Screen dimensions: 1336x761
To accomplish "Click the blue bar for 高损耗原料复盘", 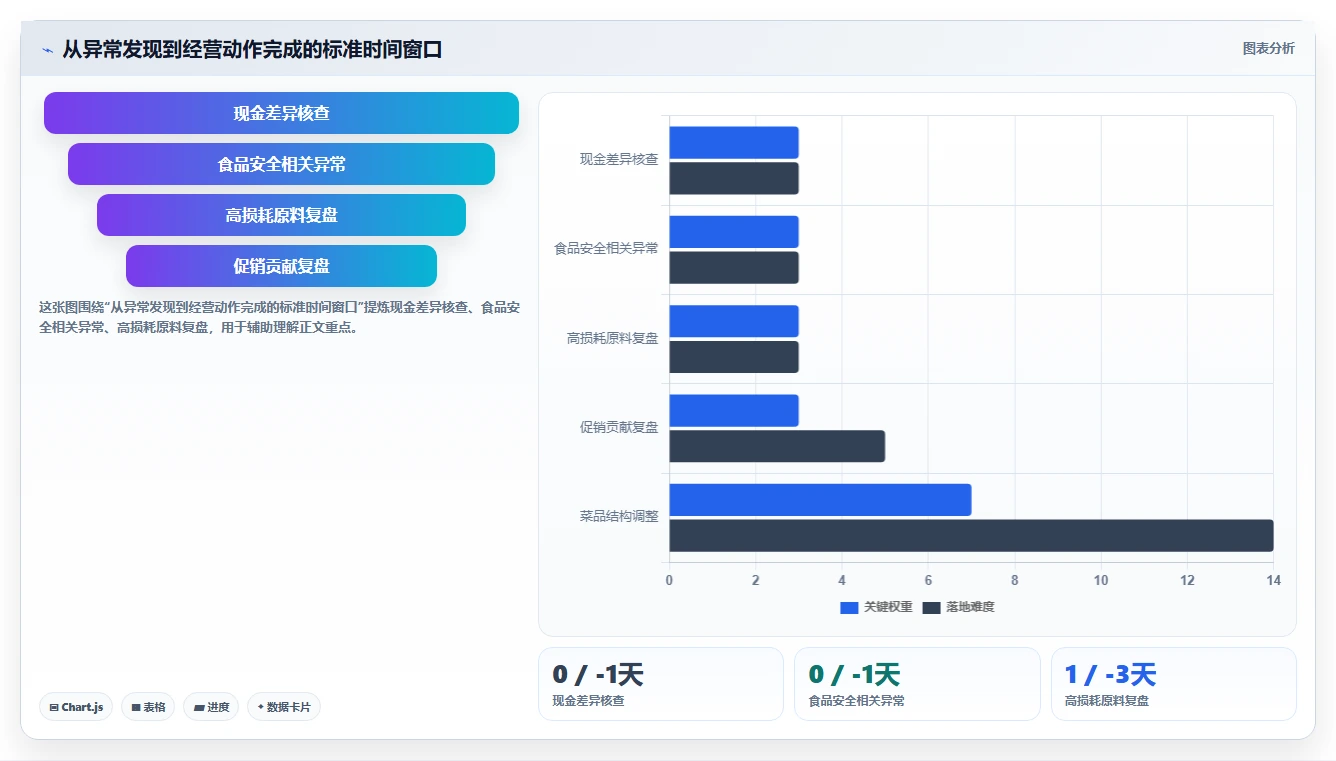I will coord(734,321).
